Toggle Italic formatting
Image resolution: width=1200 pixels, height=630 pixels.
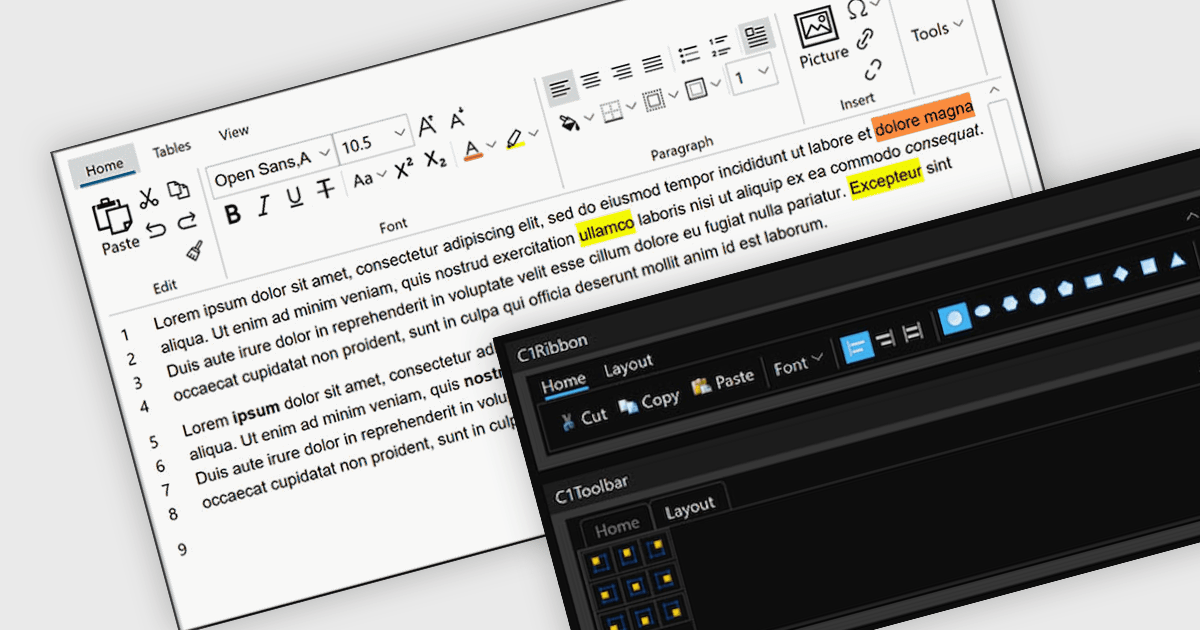tap(264, 206)
